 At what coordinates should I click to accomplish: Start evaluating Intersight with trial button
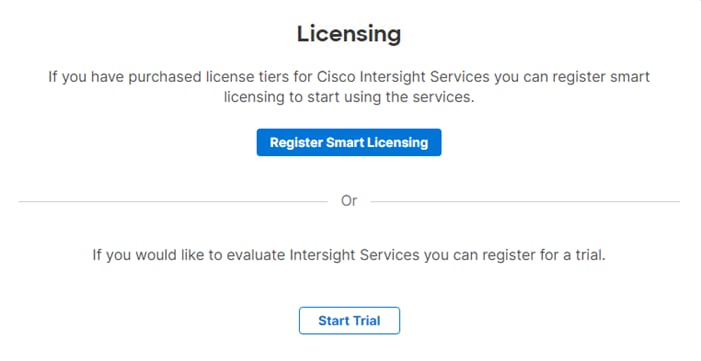point(349,320)
